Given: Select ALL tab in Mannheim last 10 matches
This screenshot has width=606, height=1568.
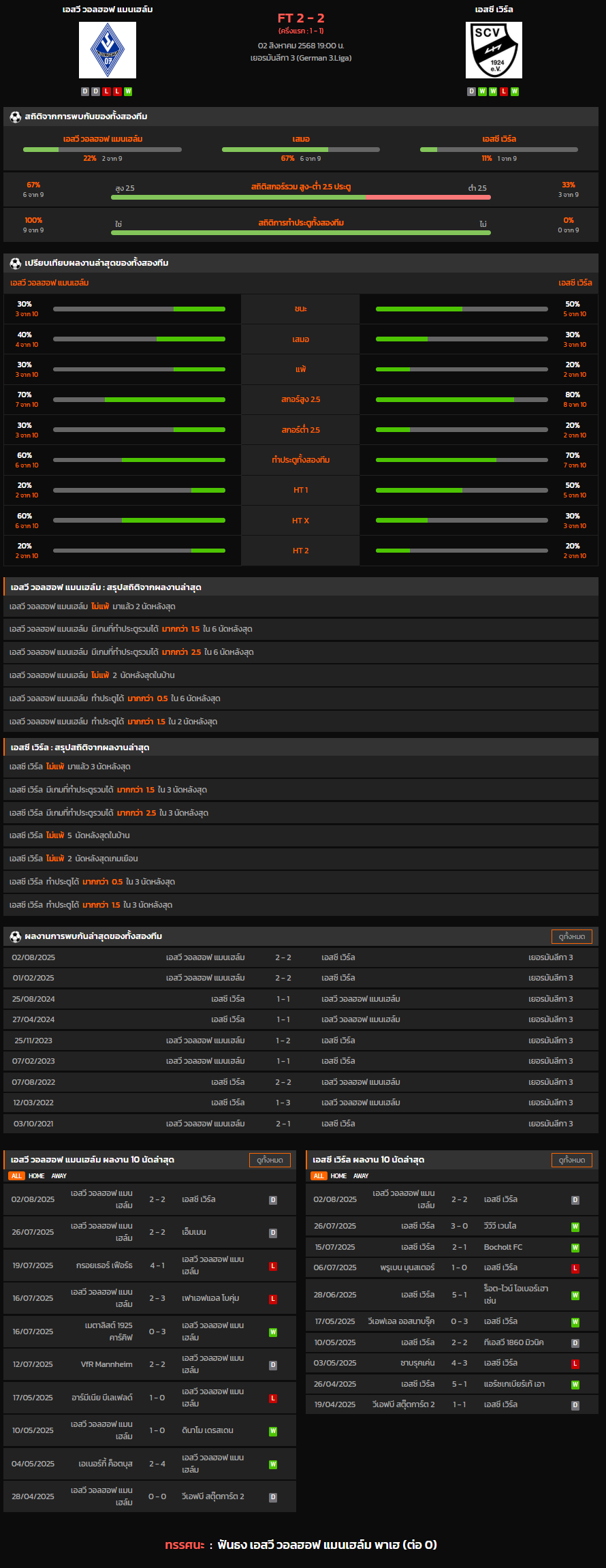Looking at the screenshot, I should [17, 1175].
